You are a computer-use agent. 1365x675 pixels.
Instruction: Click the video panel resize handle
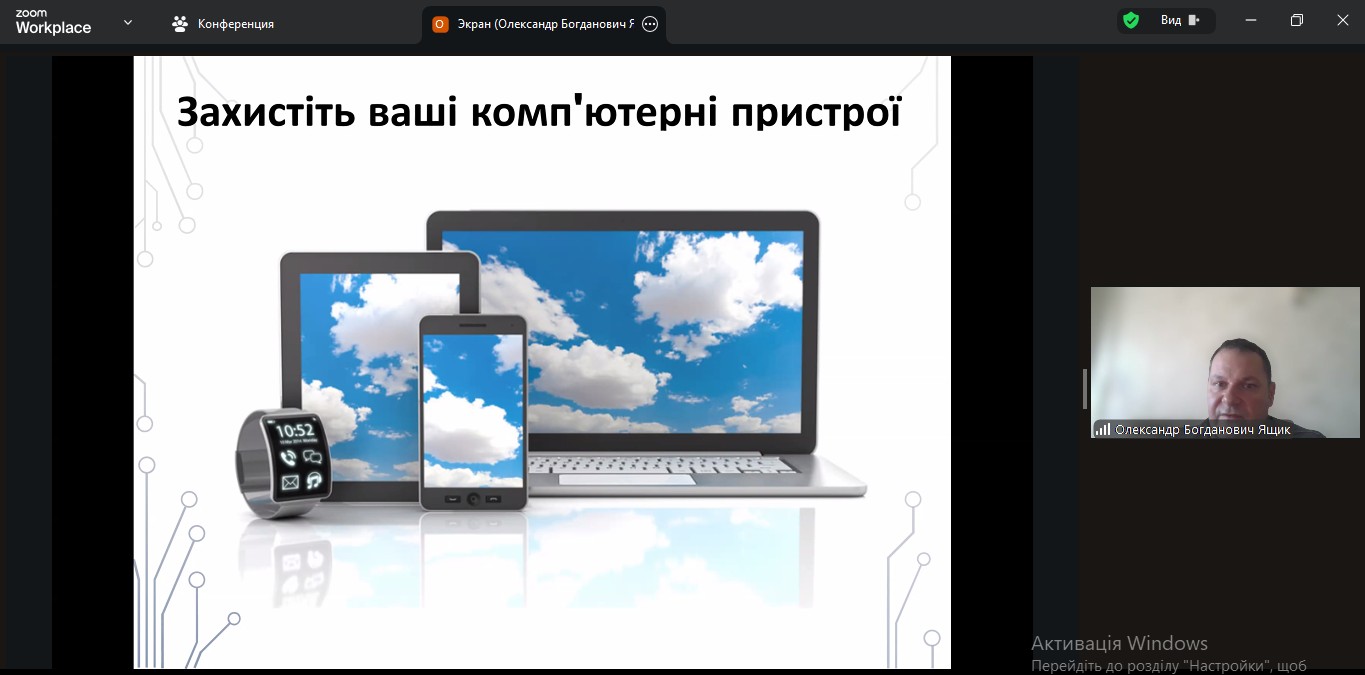point(1084,388)
